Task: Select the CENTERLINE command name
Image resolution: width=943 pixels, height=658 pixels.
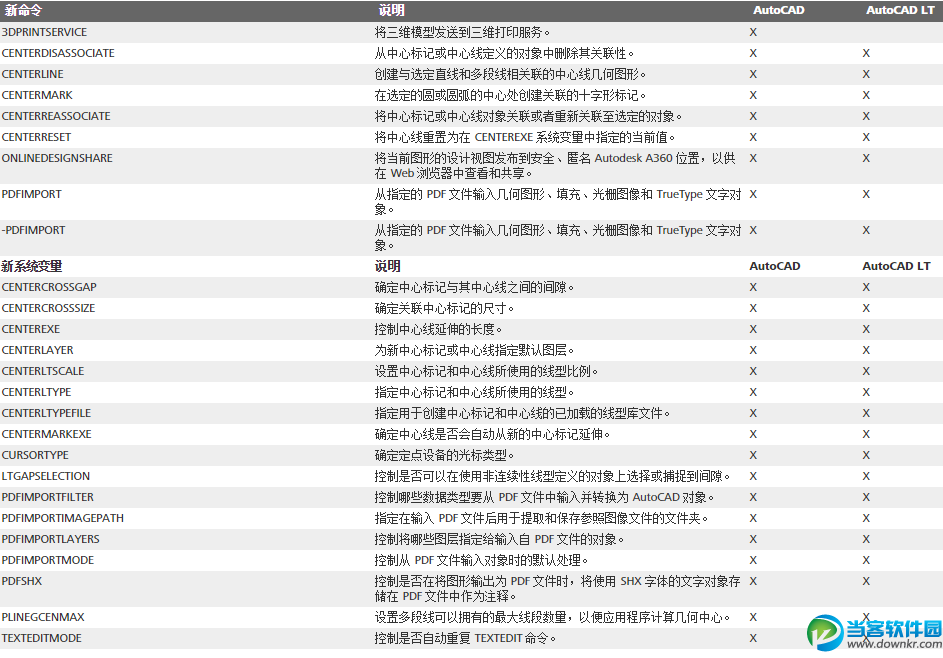Action: point(32,75)
